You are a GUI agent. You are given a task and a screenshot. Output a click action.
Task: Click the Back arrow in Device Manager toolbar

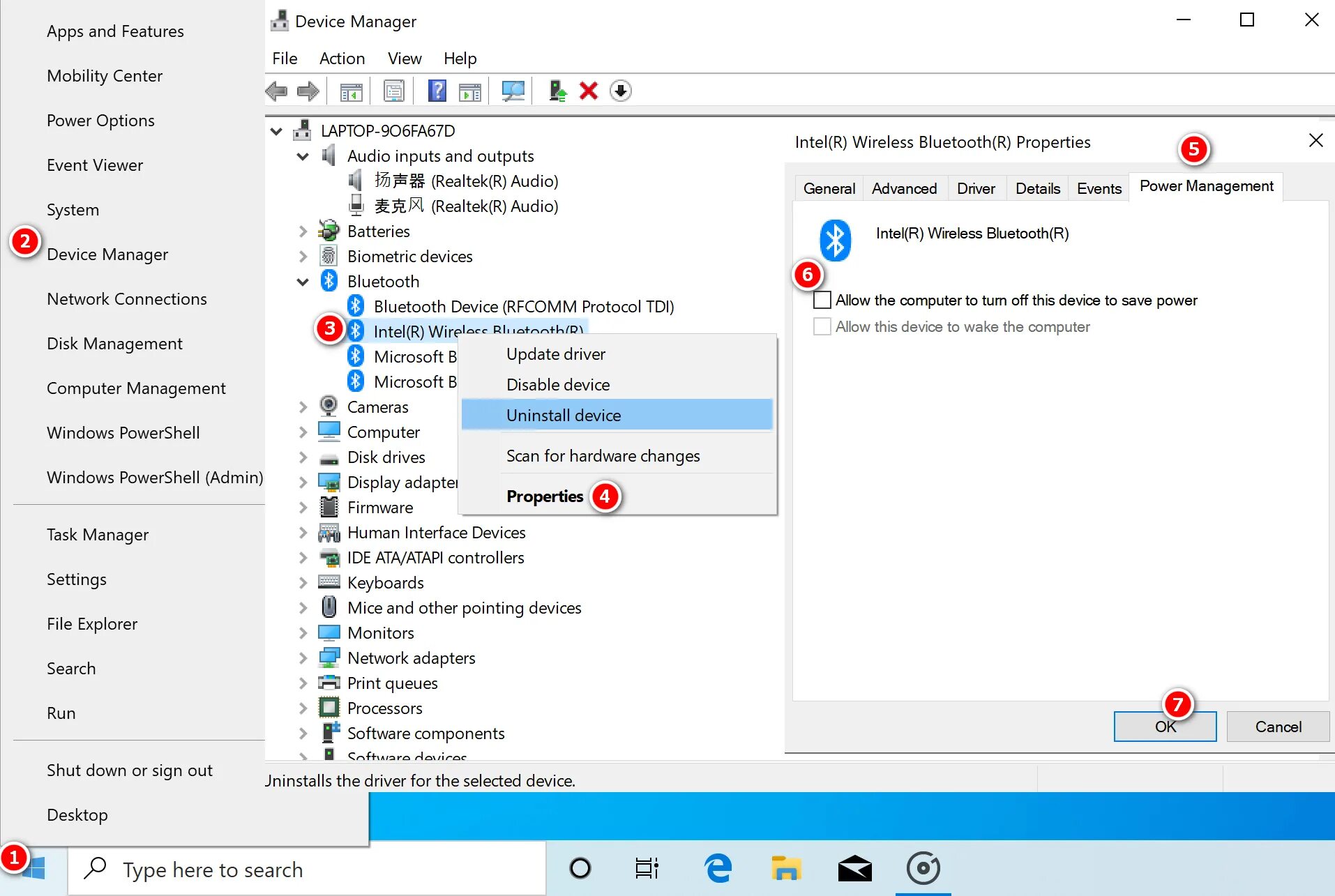pos(277,91)
